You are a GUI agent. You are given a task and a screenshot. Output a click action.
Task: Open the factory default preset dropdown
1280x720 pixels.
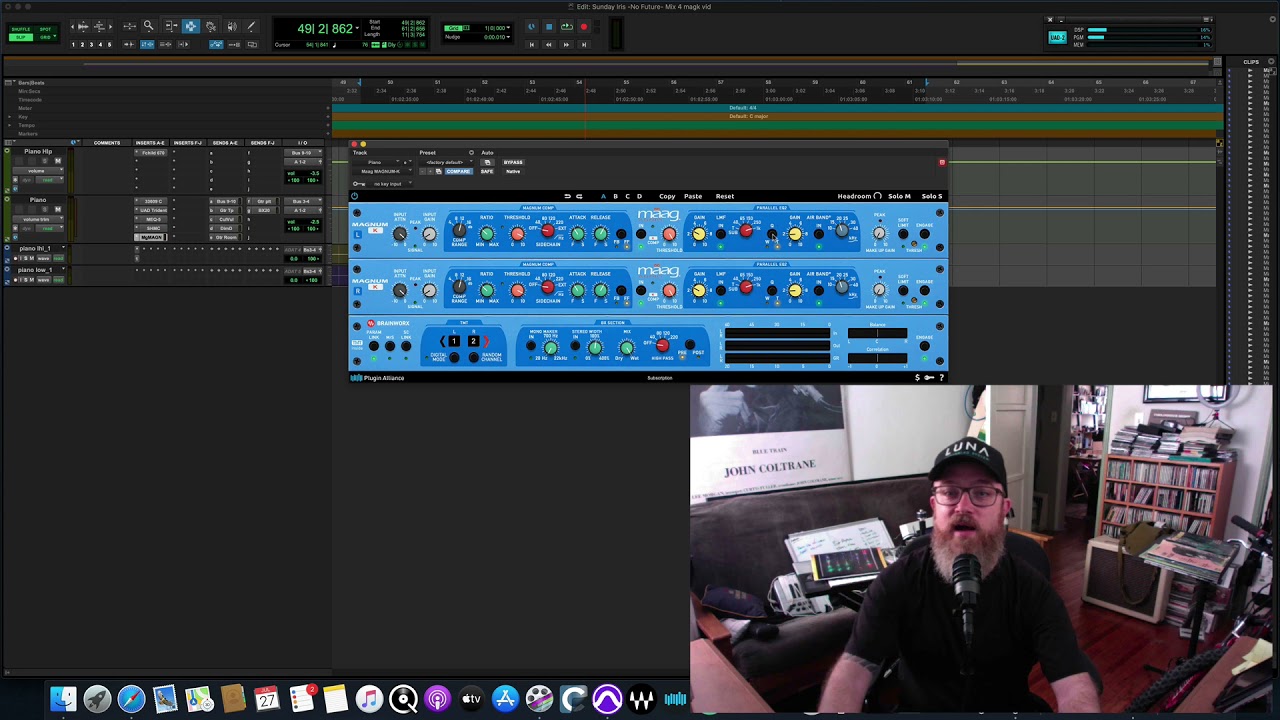[x=445, y=162]
